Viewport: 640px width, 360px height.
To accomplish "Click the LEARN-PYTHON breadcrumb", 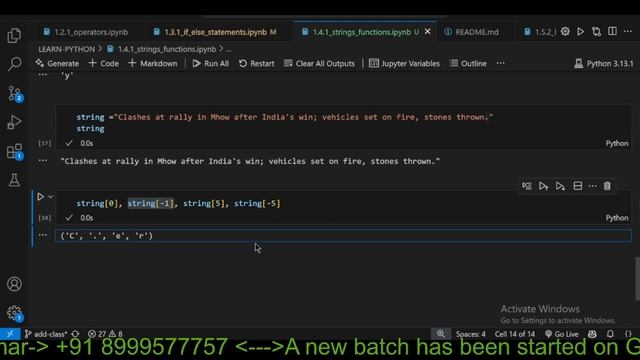I will (x=67, y=49).
